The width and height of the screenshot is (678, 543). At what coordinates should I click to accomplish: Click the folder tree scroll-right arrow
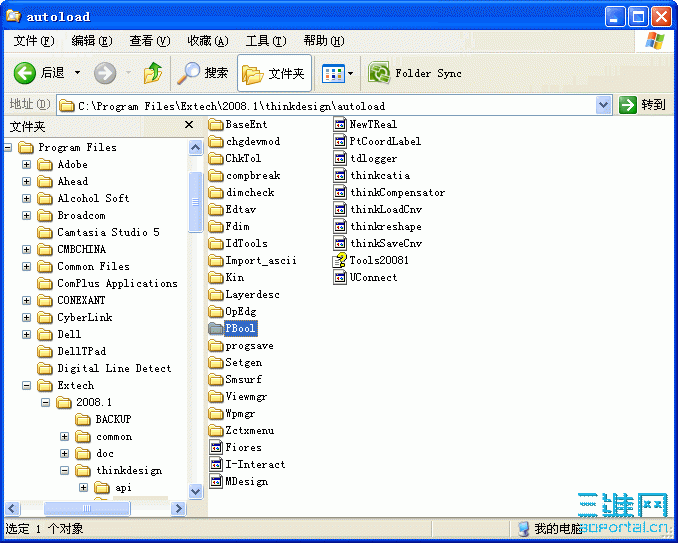click(x=178, y=508)
